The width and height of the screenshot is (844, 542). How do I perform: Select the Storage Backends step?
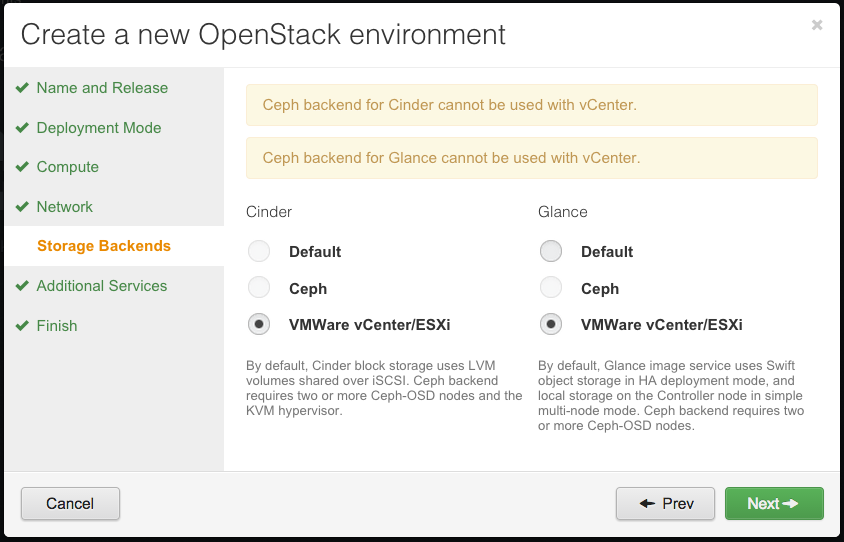[104, 246]
